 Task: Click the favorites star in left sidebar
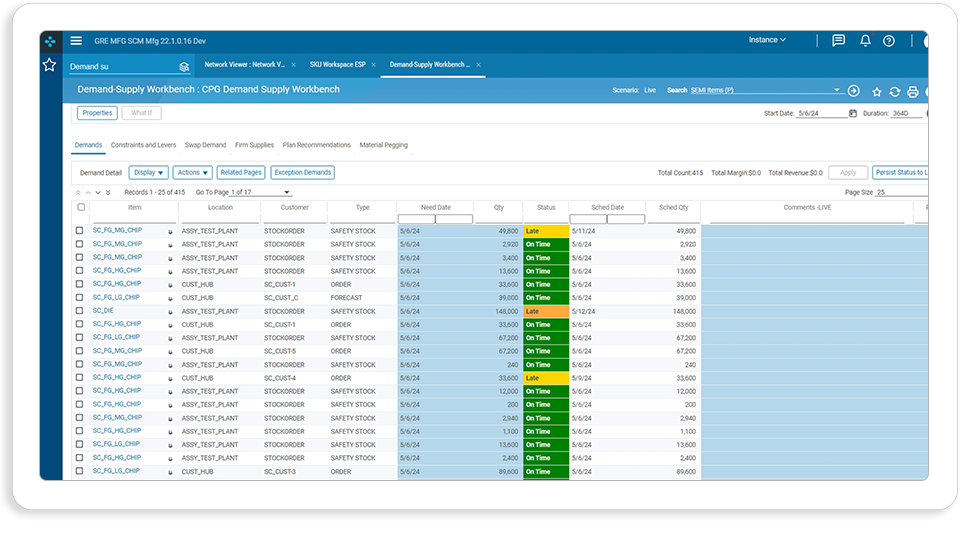click(50, 65)
